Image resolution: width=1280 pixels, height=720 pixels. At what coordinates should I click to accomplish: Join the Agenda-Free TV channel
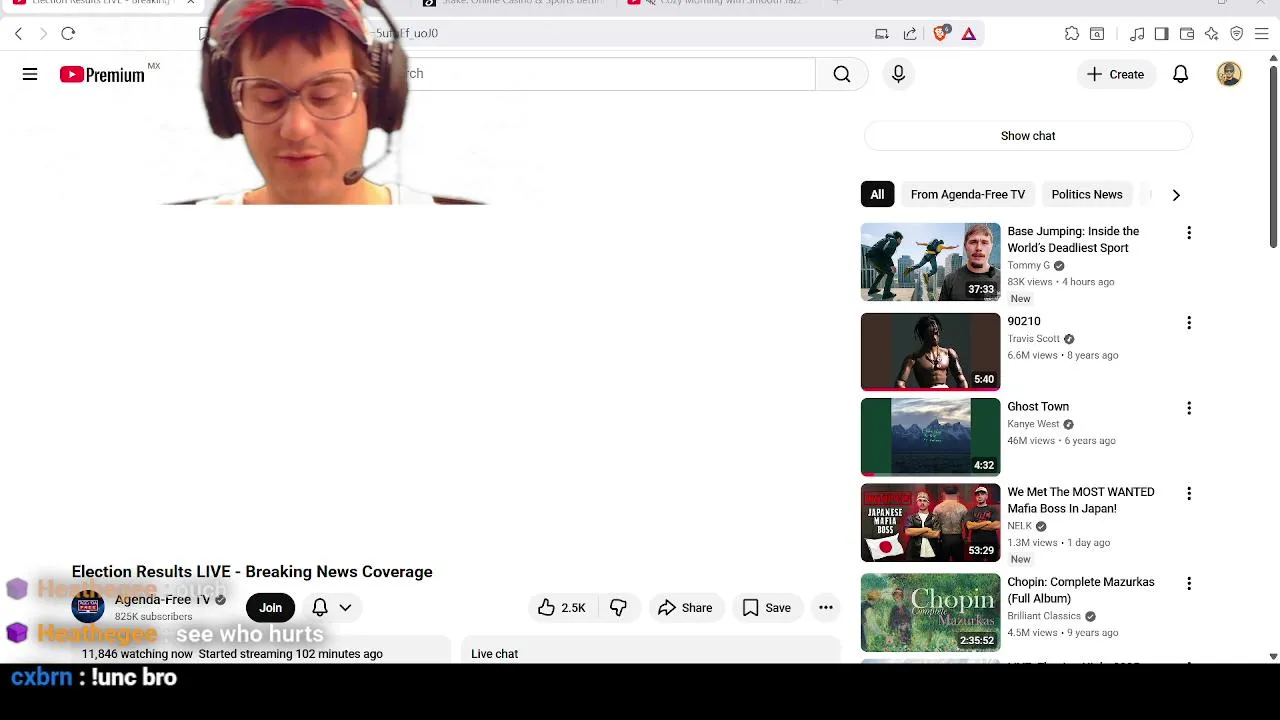pos(270,608)
